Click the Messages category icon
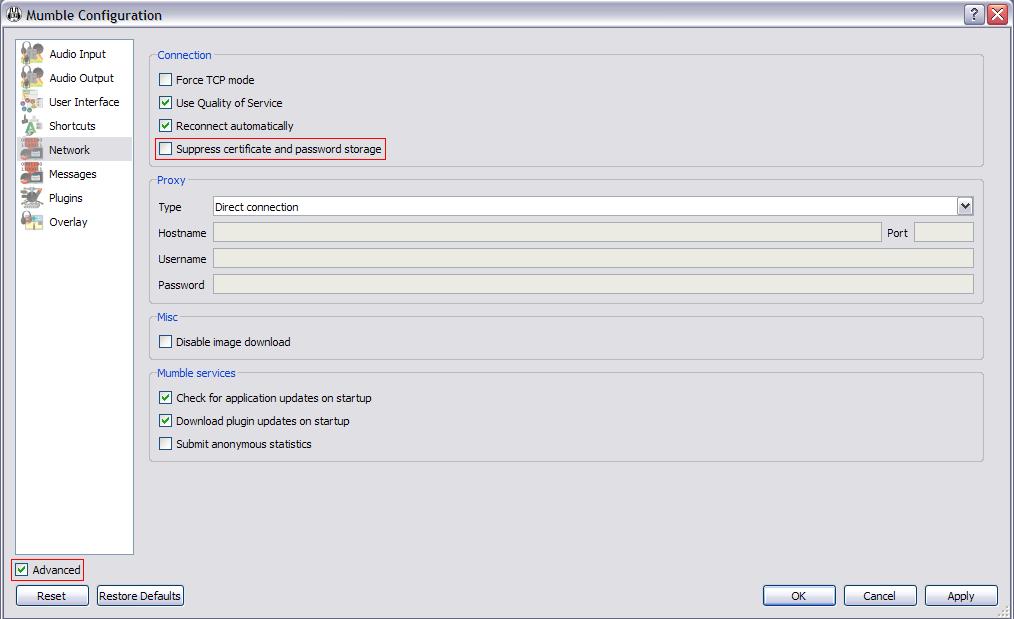Viewport: 1014px width, 619px height. point(32,174)
